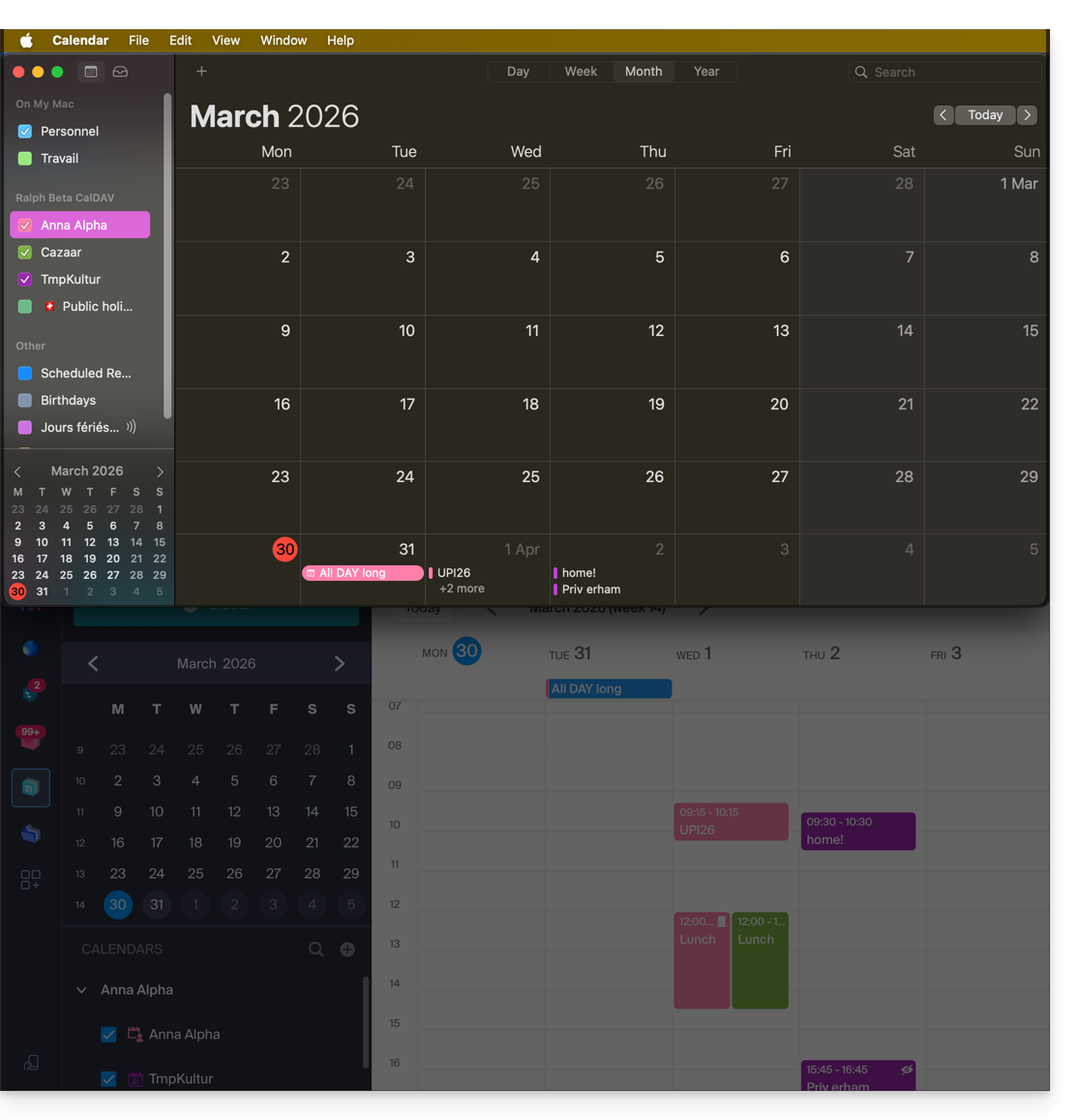Click the "+2 more" events link
The image size is (1079, 1120).
pyautogui.click(x=462, y=589)
